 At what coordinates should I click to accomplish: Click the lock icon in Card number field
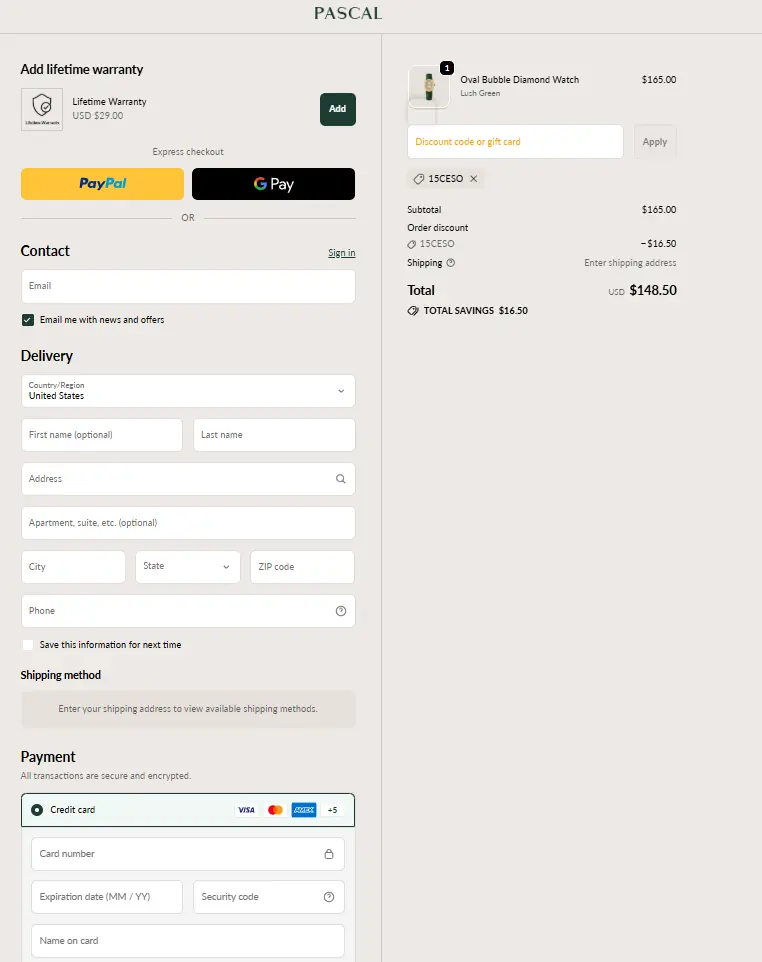pyautogui.click(x=329, y=854)
